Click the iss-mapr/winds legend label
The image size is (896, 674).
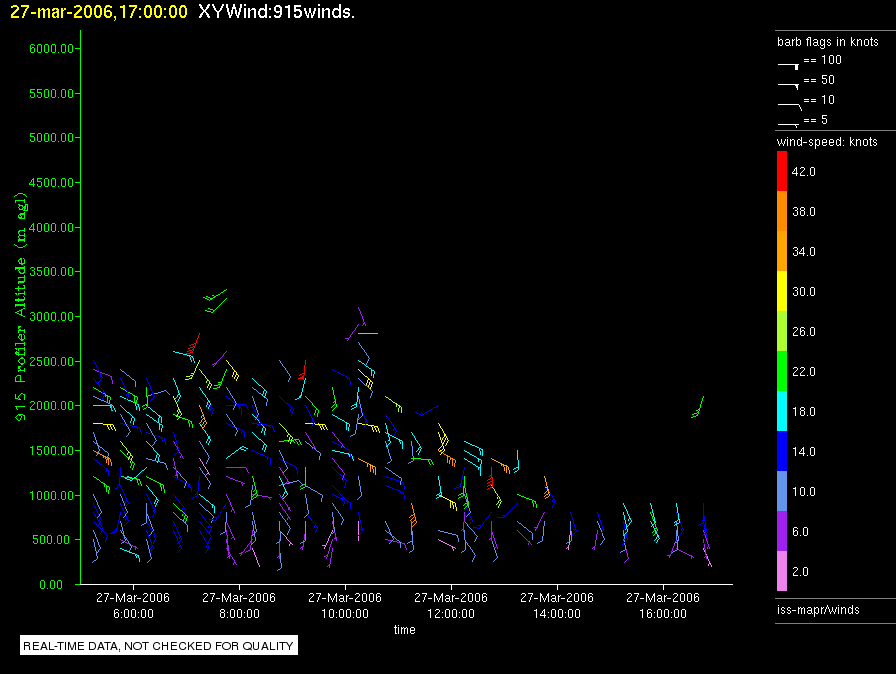(817, 609)
